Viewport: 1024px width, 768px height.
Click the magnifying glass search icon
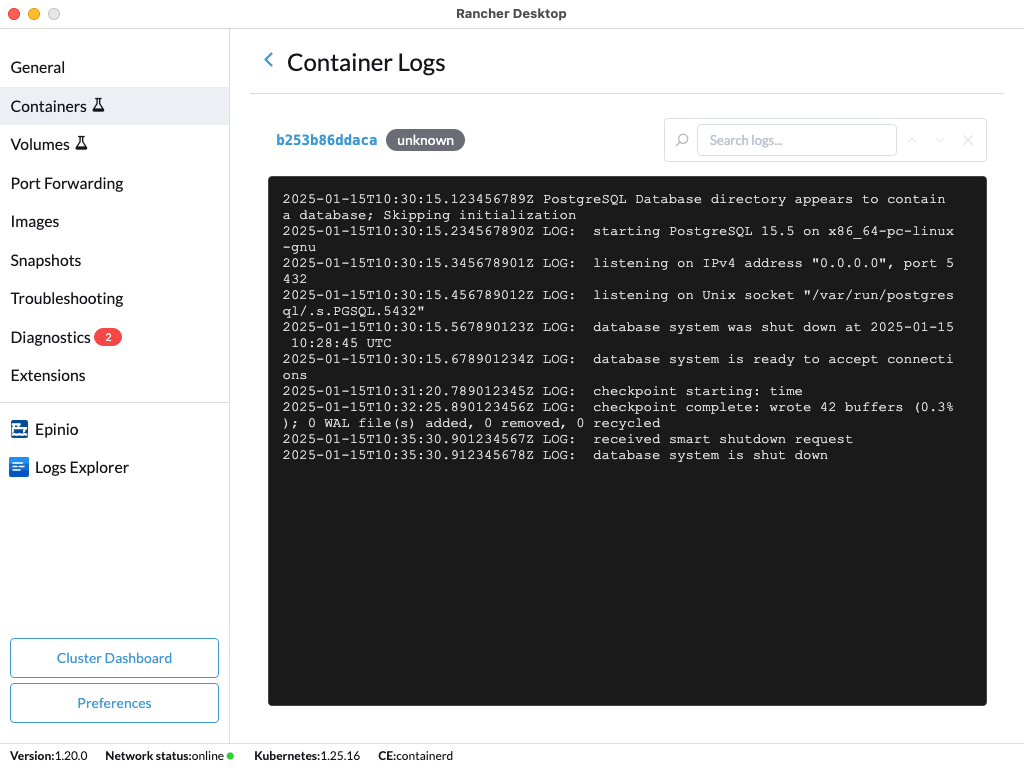[x=681, y=140]
